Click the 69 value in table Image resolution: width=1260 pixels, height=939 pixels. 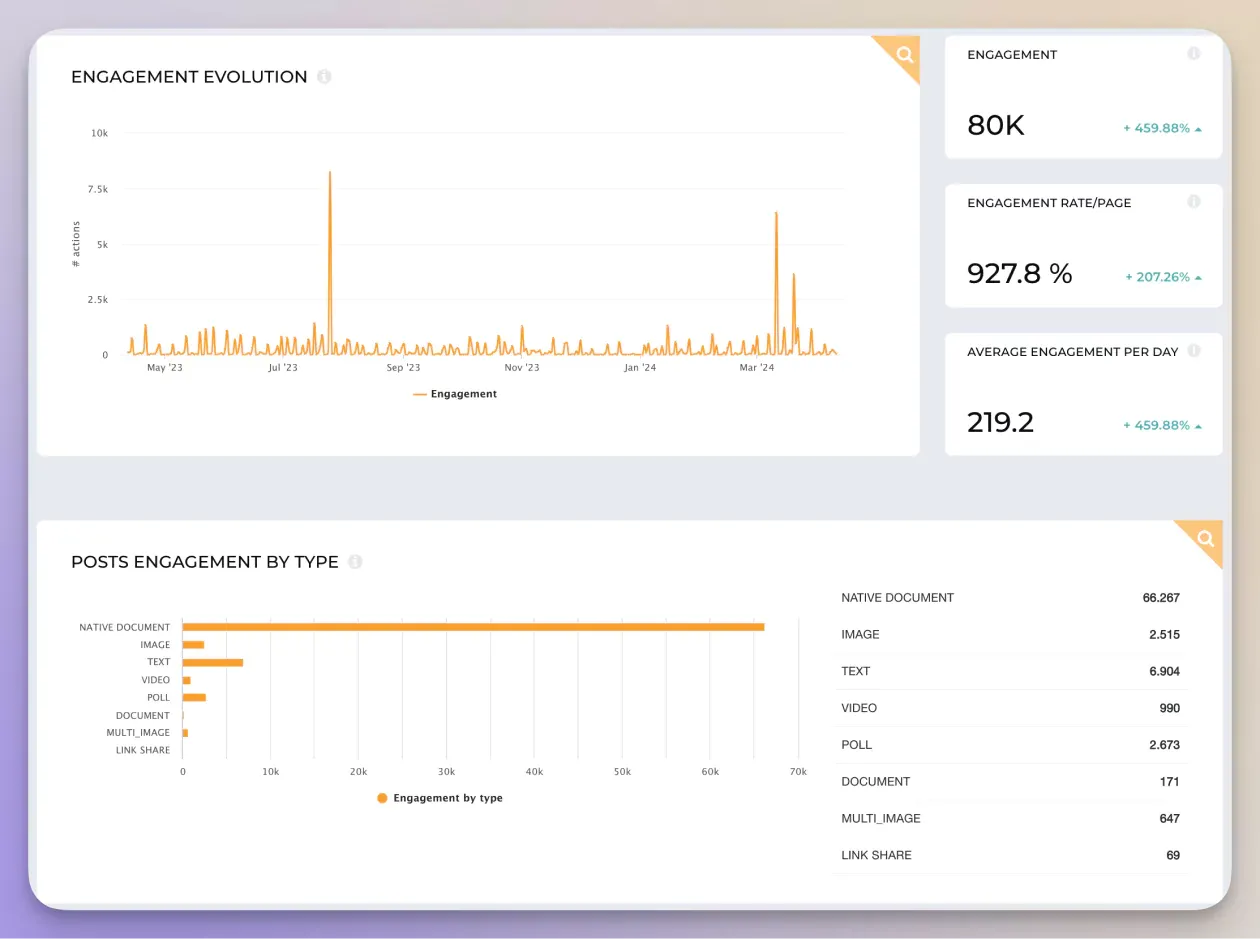click(x=1173, y=855)
